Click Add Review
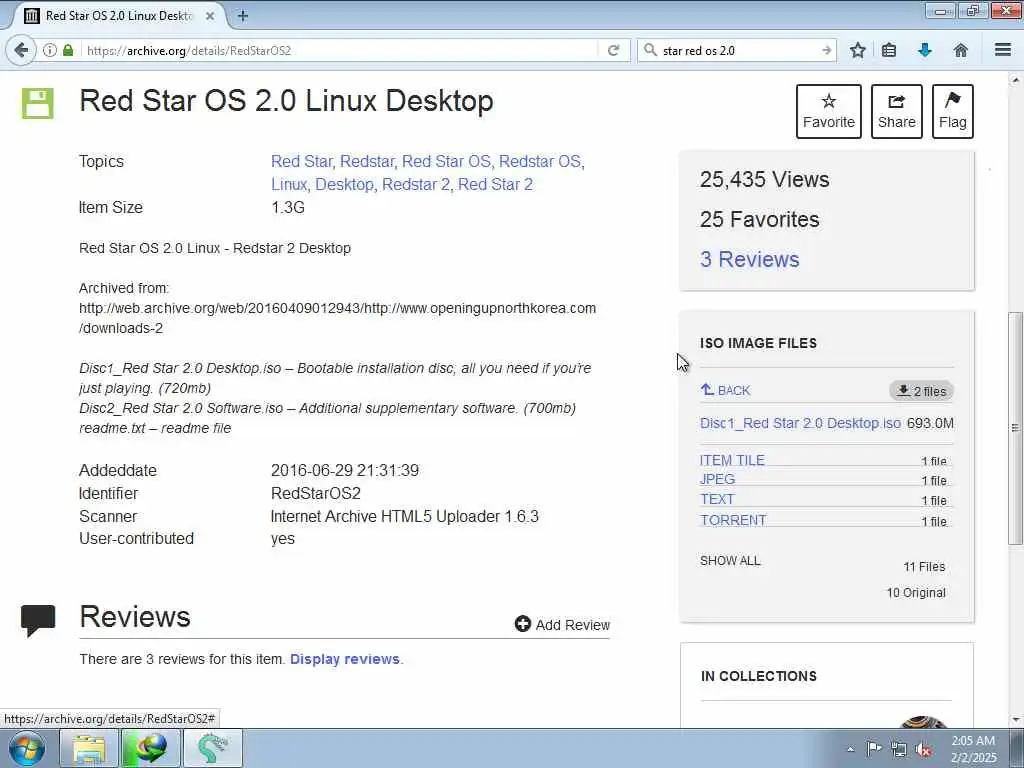This screenshot has height=768, width=1024. pyautogui.click(x=562, y=624)
